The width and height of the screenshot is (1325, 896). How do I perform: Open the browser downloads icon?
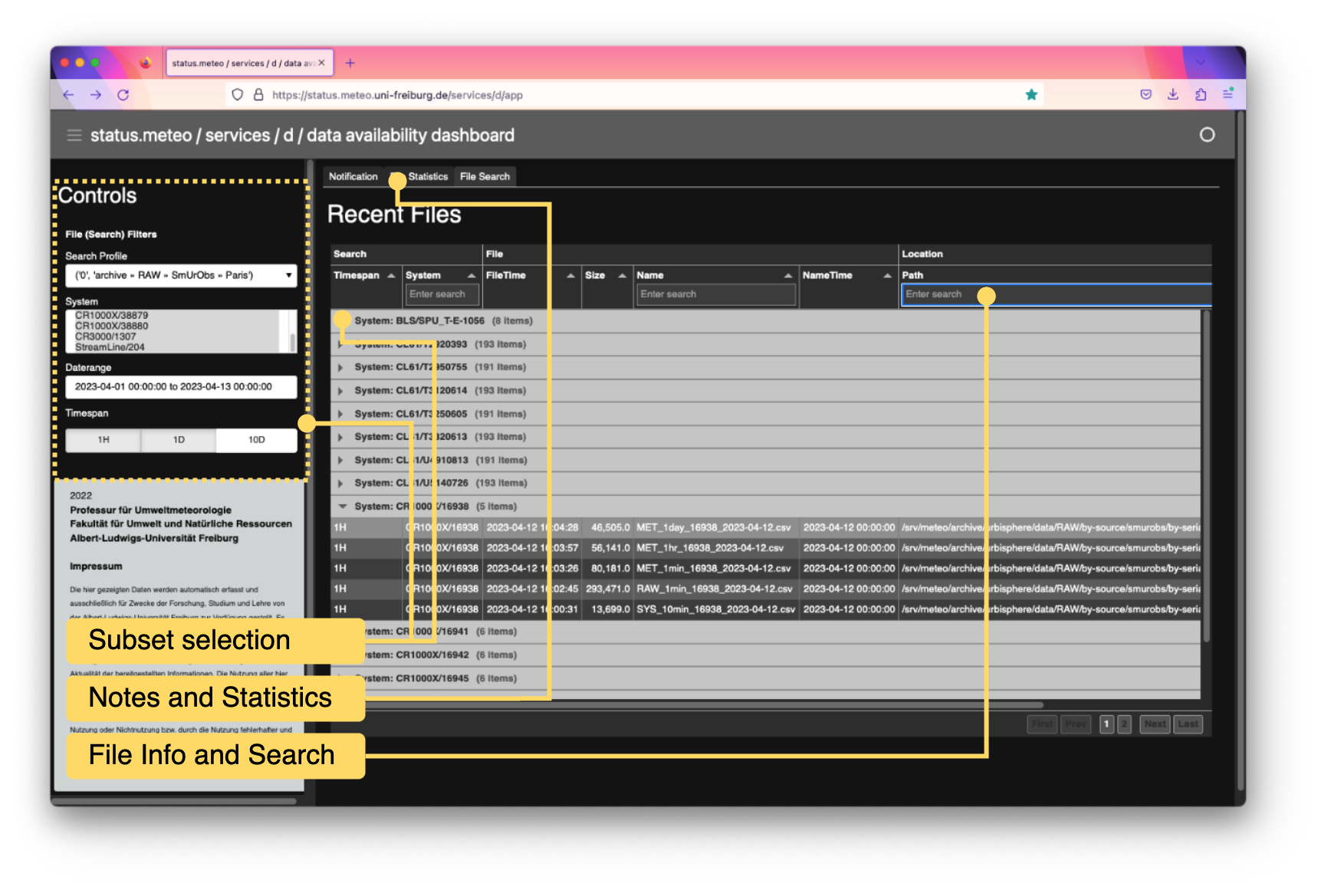click(1172, 94)
